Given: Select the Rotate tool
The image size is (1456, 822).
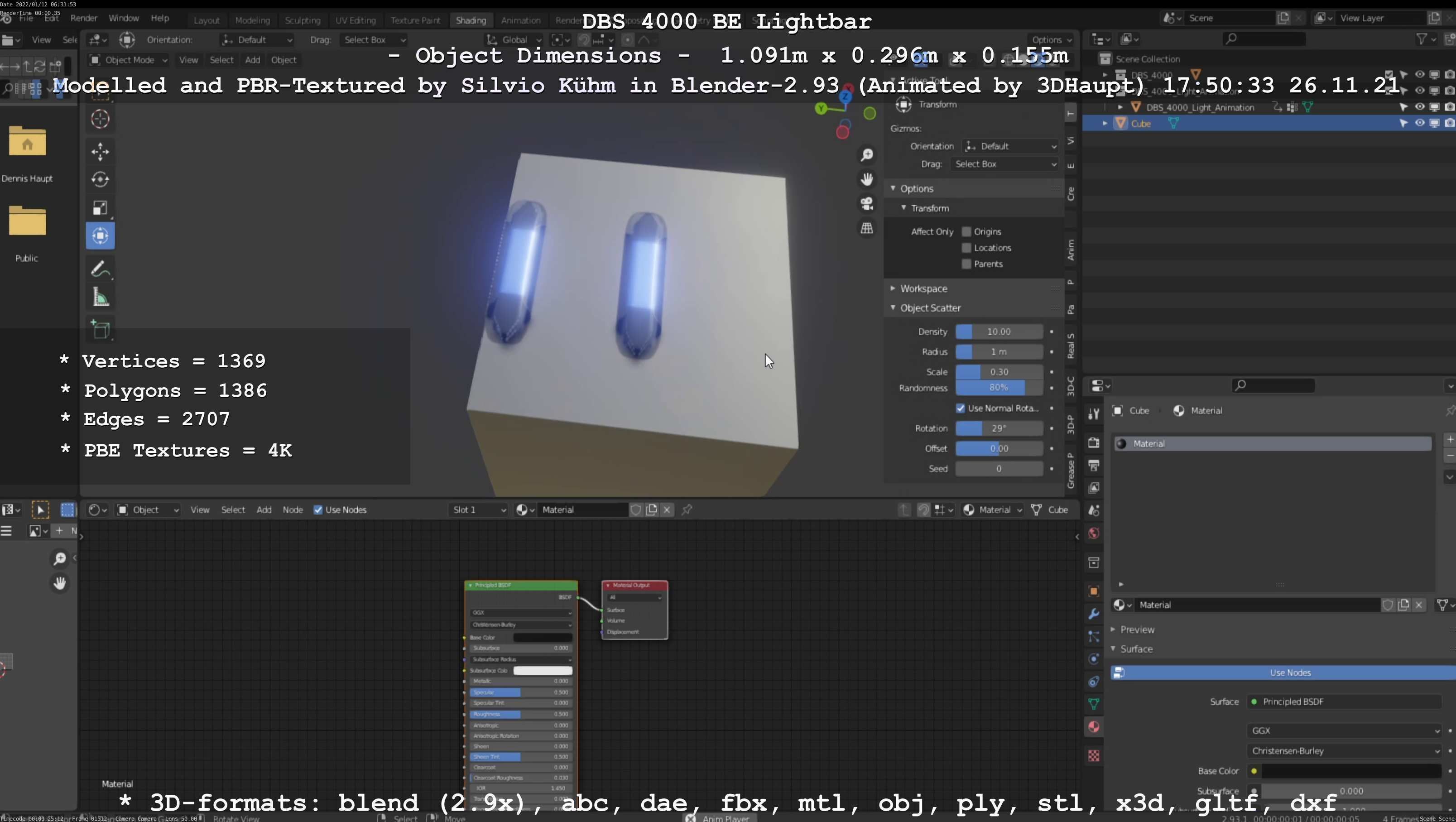Looking at the screenshot, I should (x=100, y=180).
